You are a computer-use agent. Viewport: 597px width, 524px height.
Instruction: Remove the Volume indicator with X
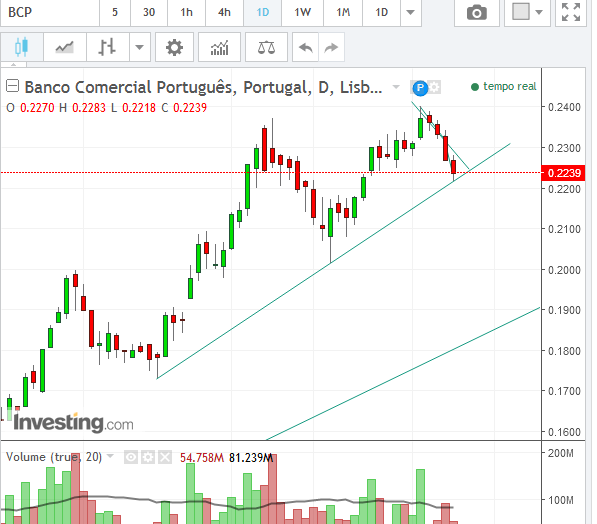tap(165, 457)
